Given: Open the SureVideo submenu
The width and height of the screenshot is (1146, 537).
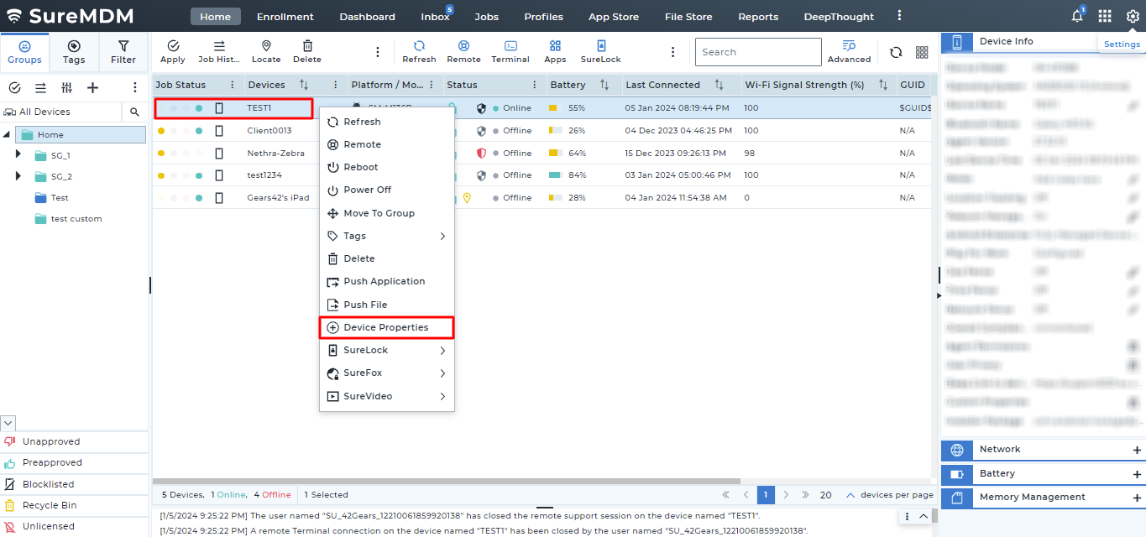Looking at the screenshot, I should [x=387, y=396].
